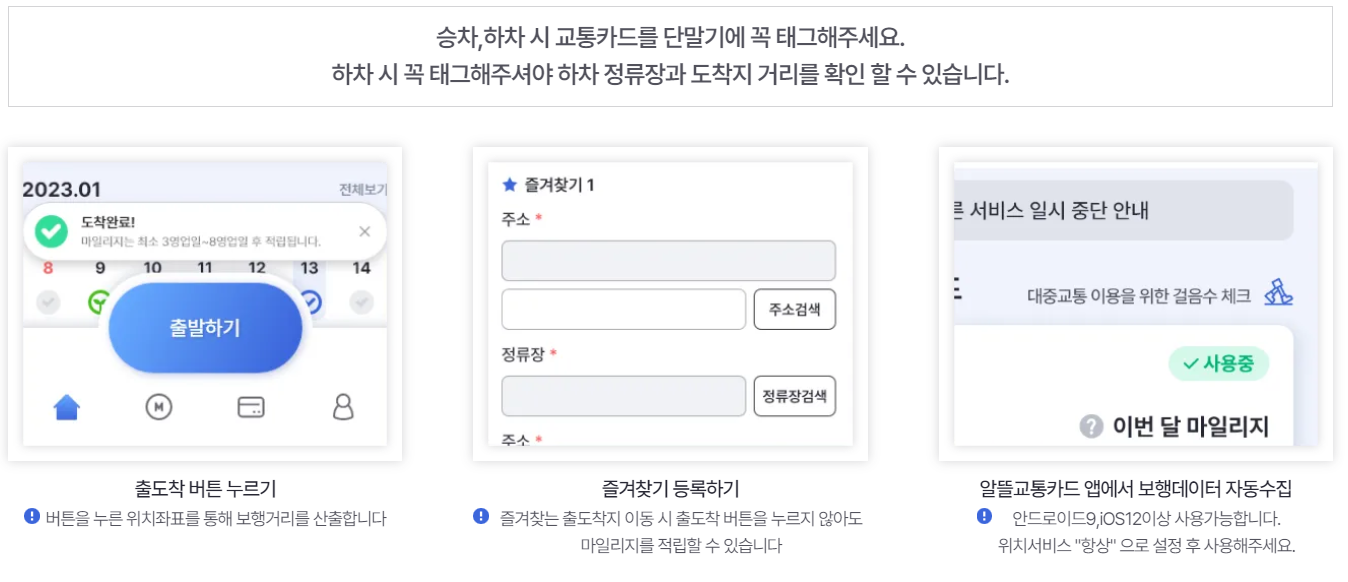This screenshot has width=1348, height=582.
Task: Toggle the gray check below date 8
Action: point(48,301)
